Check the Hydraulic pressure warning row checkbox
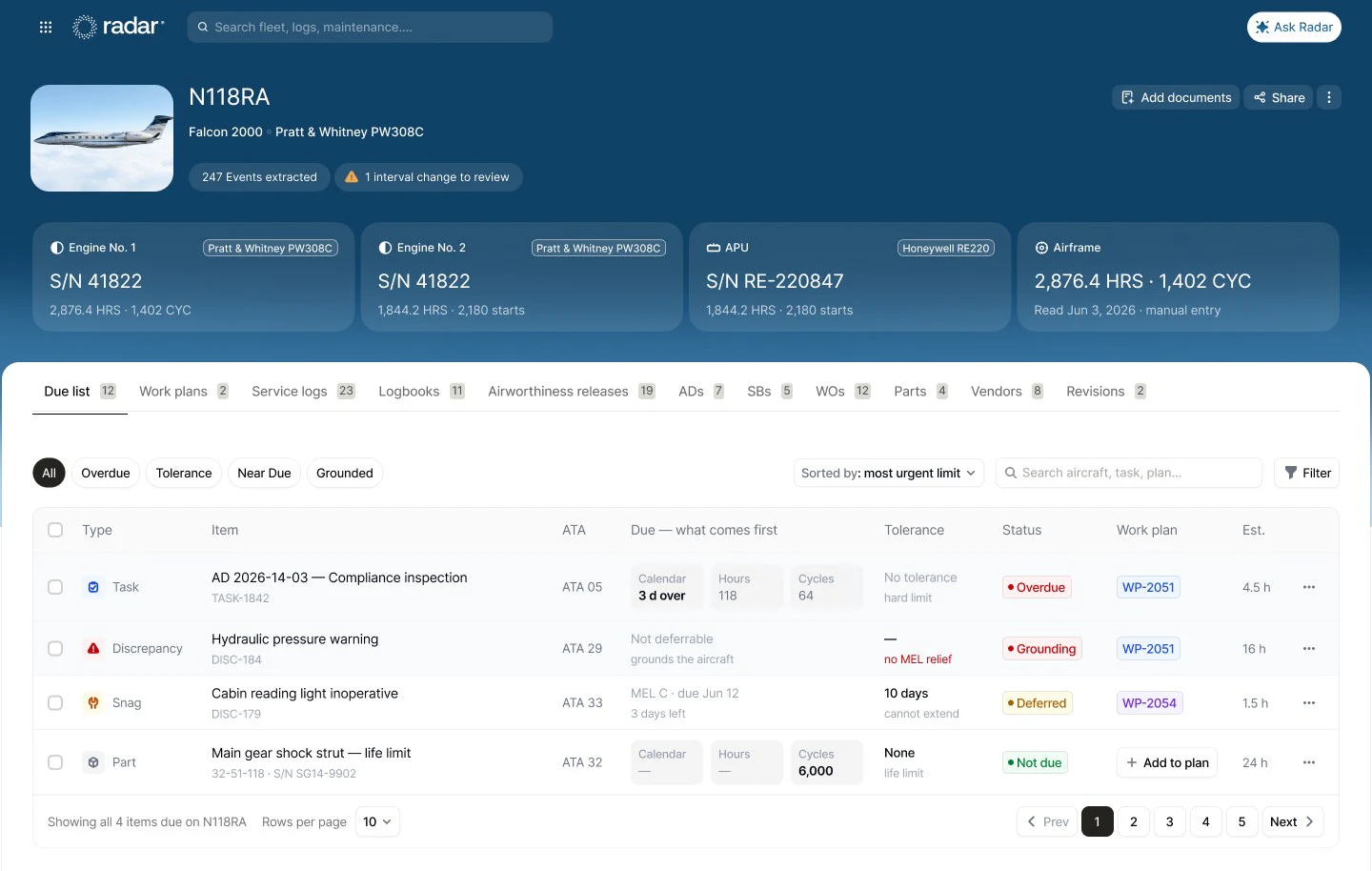This screenshot has height=871, width=1372. click(x=55, y=648)
